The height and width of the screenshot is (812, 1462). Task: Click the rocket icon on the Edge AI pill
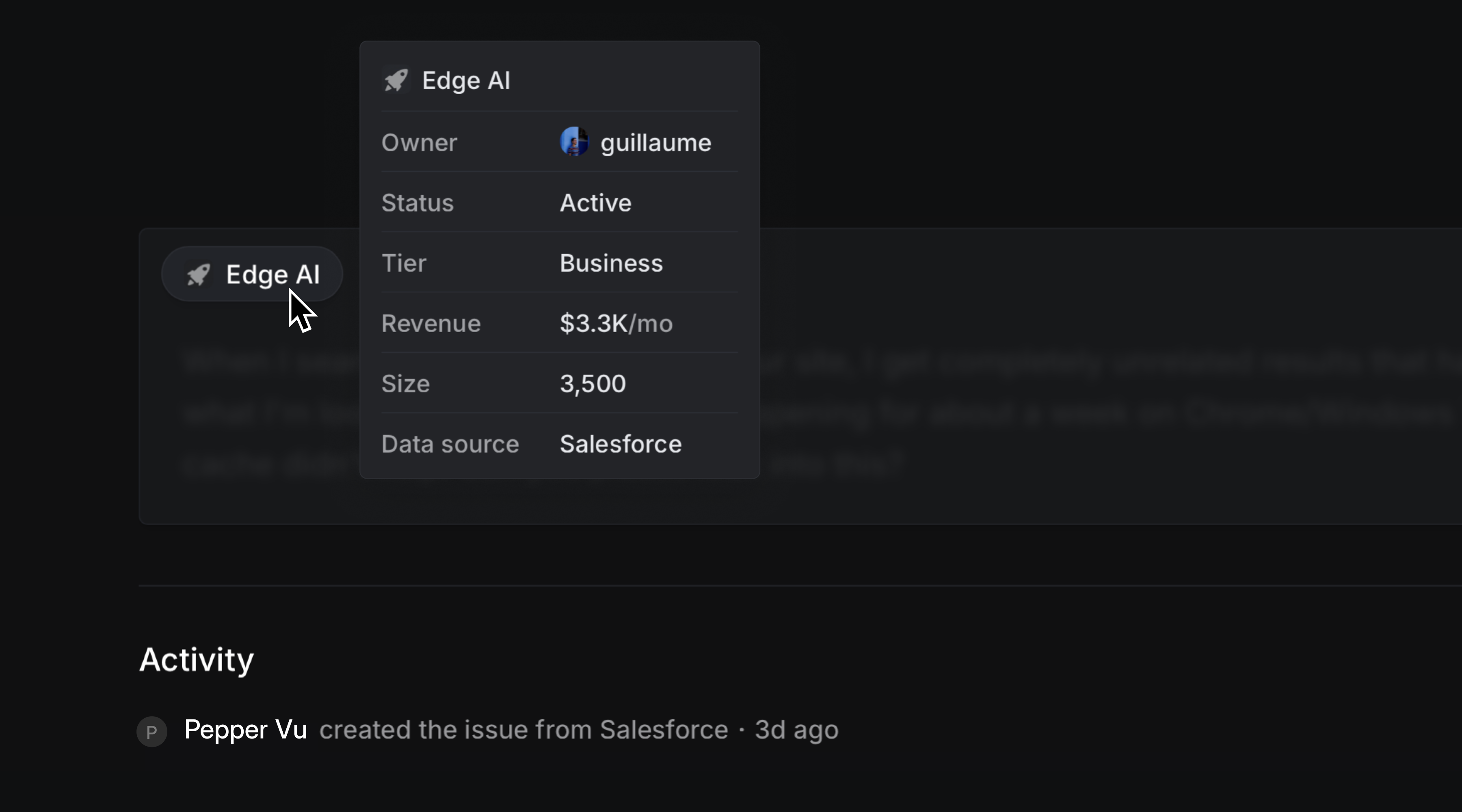(198, 274)
